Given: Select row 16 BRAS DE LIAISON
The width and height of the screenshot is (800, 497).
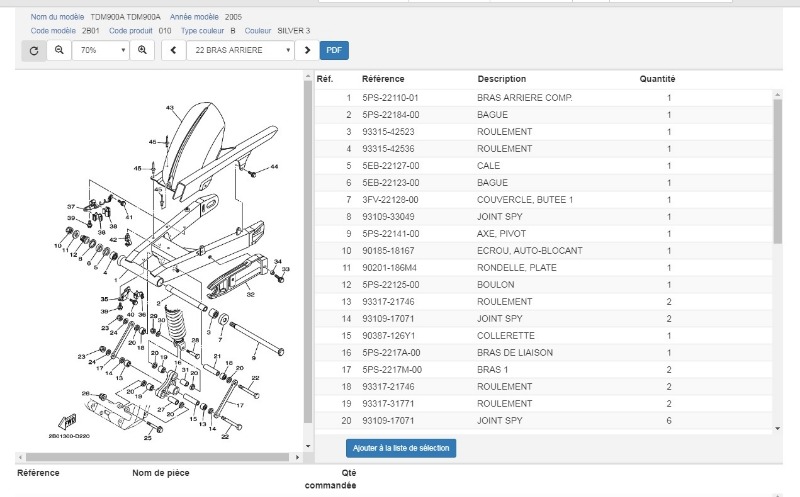Looking at the screenshot, I should [516, 353].
